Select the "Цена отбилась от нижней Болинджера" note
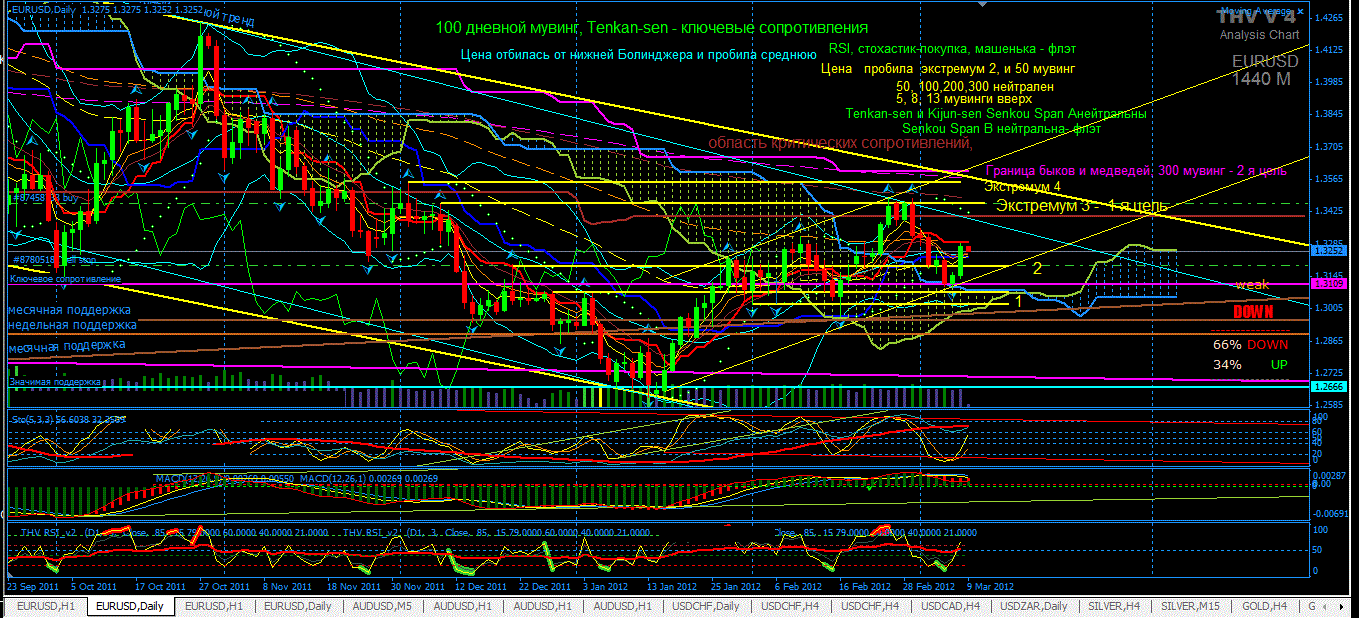Image resolution: width=1359 pixels, height=618 pixels. 640,55
